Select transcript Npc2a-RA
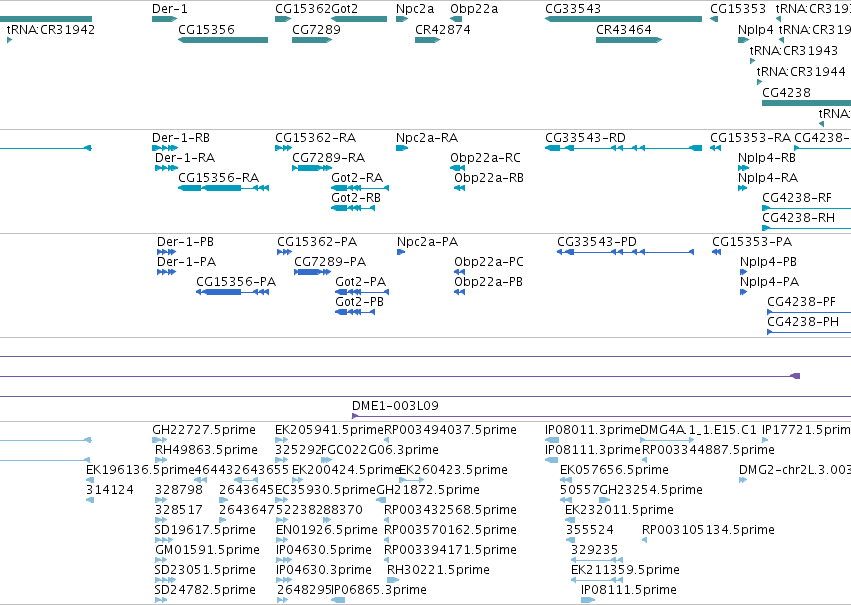This screenshot has height=605, width=851. tap(402, 148)
